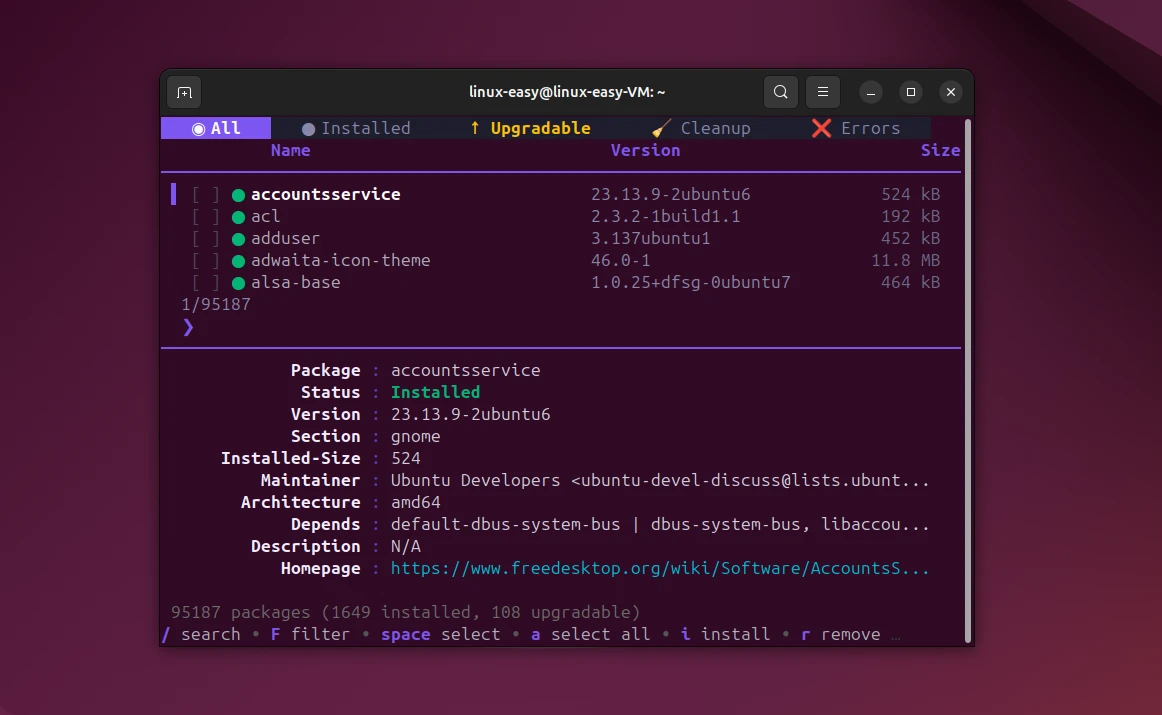Click green status dot beside accountsservice
This screenshot has width=1162, height=715.
238,195
